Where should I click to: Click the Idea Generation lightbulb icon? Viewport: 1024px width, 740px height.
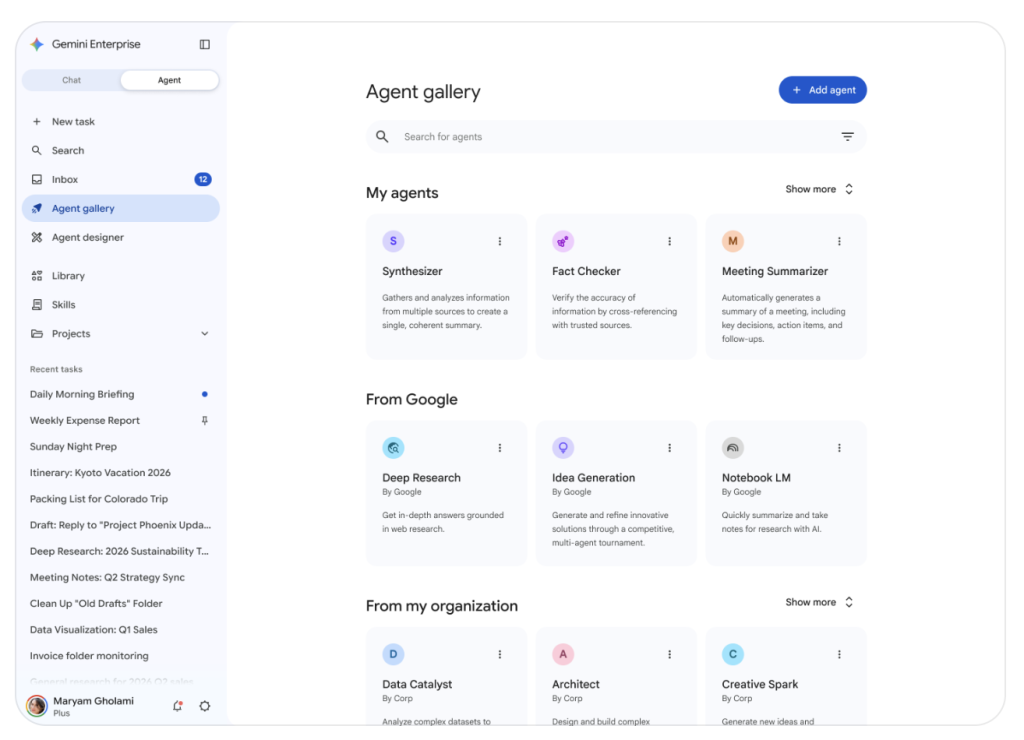[x=563, y=447]
